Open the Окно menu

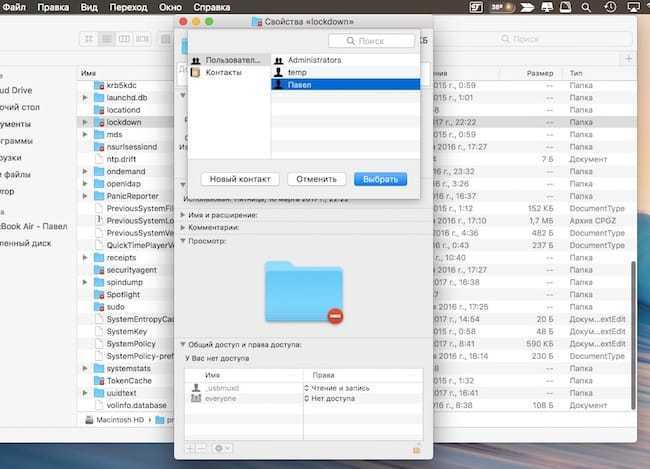point(170,7)
